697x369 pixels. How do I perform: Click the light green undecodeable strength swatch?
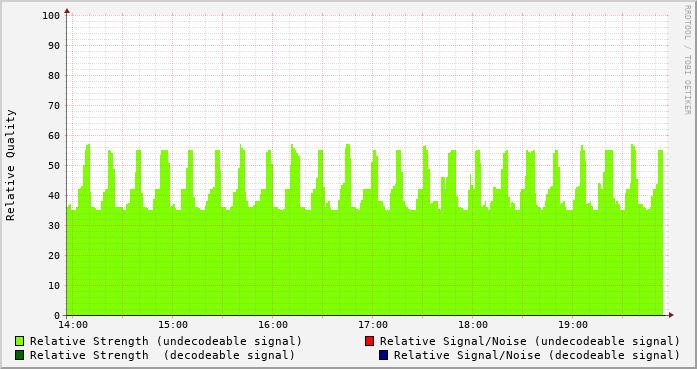pyautogui.click(x=19, y=341)
